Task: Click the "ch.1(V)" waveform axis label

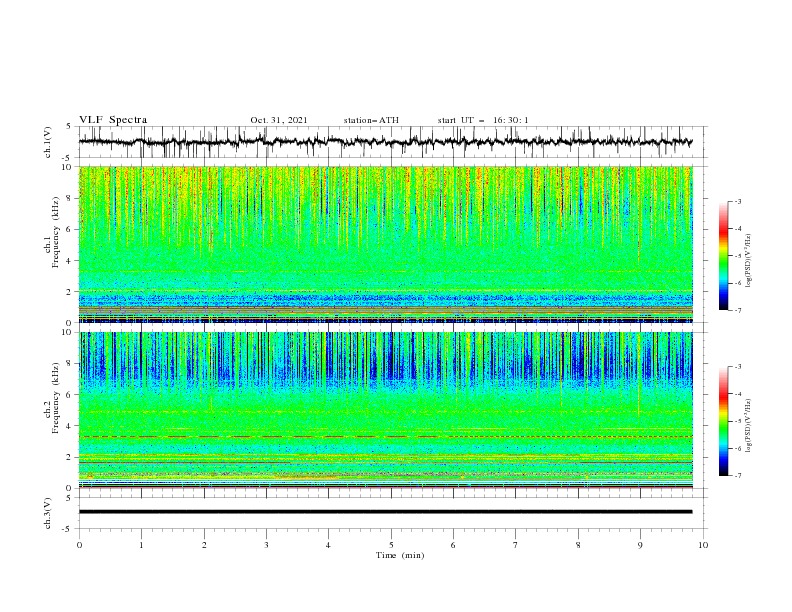Action: (x=48, y=142)
